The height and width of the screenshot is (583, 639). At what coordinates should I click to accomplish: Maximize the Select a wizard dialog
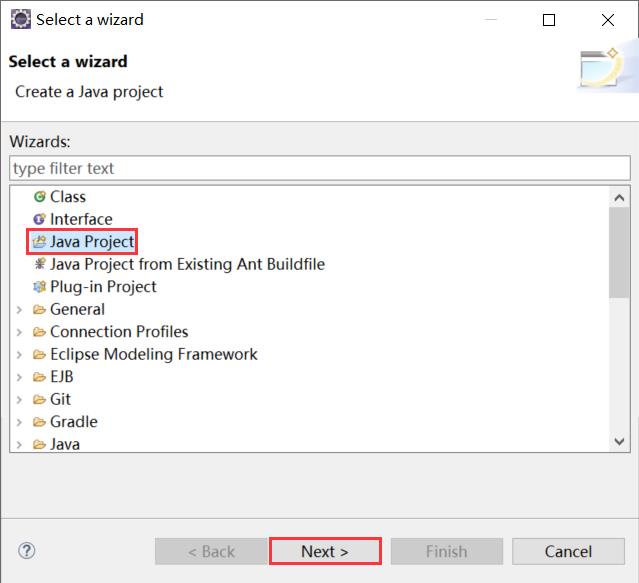[x=549, y=20]
